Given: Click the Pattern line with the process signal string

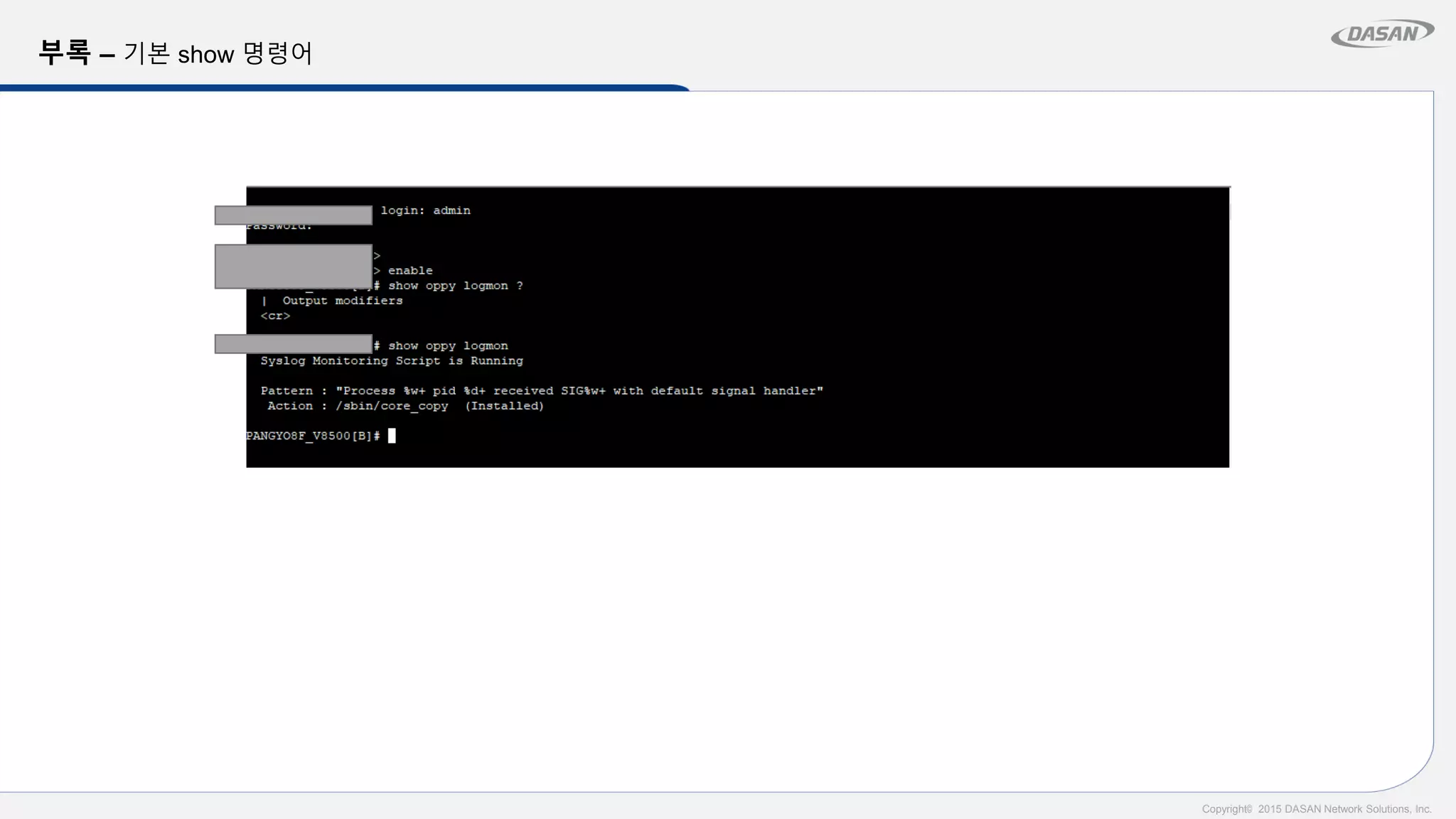Looking at the screenshot, I should coord(542,391).
